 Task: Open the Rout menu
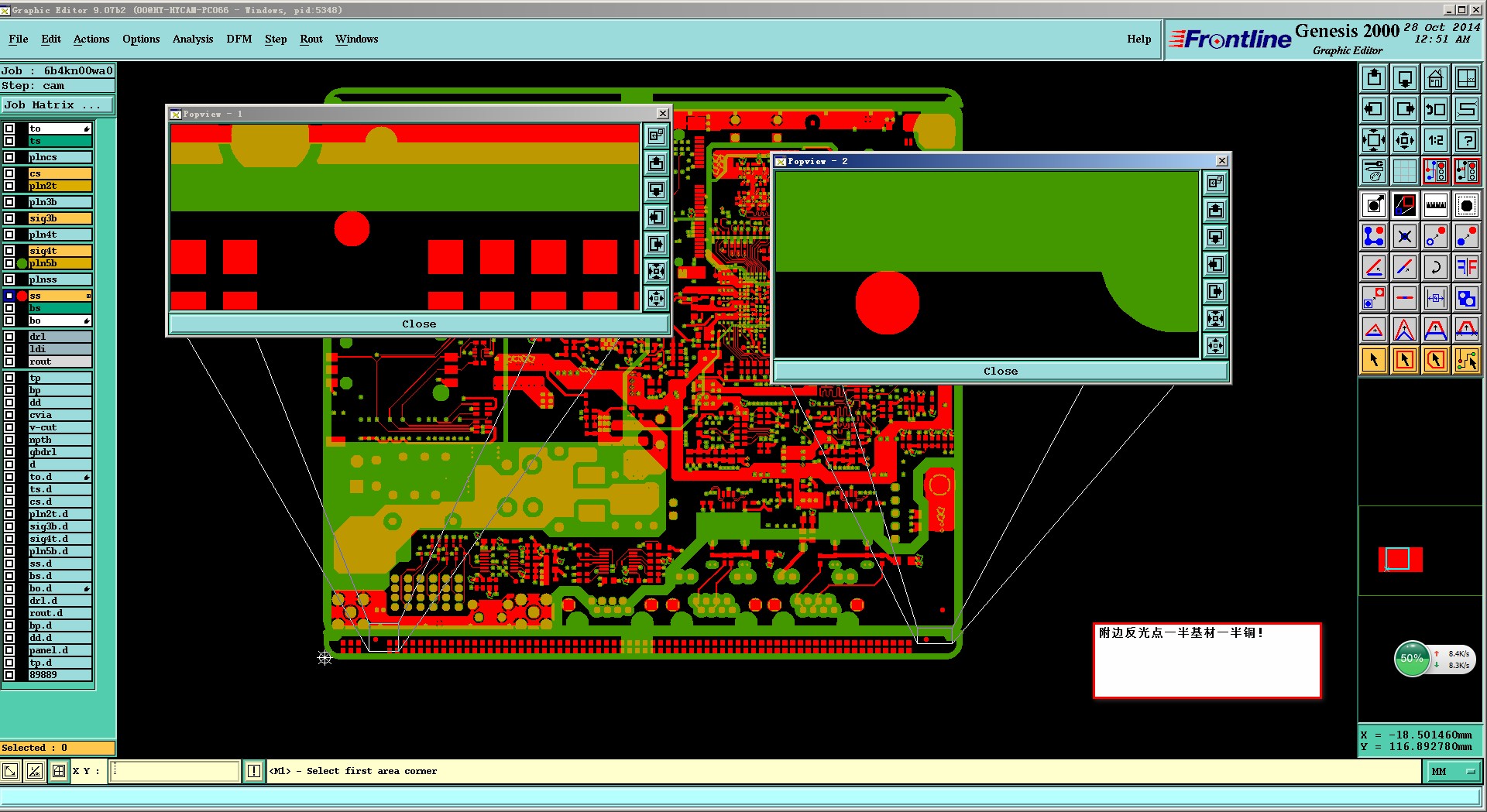pyautogui.click(x=311, y=39)
